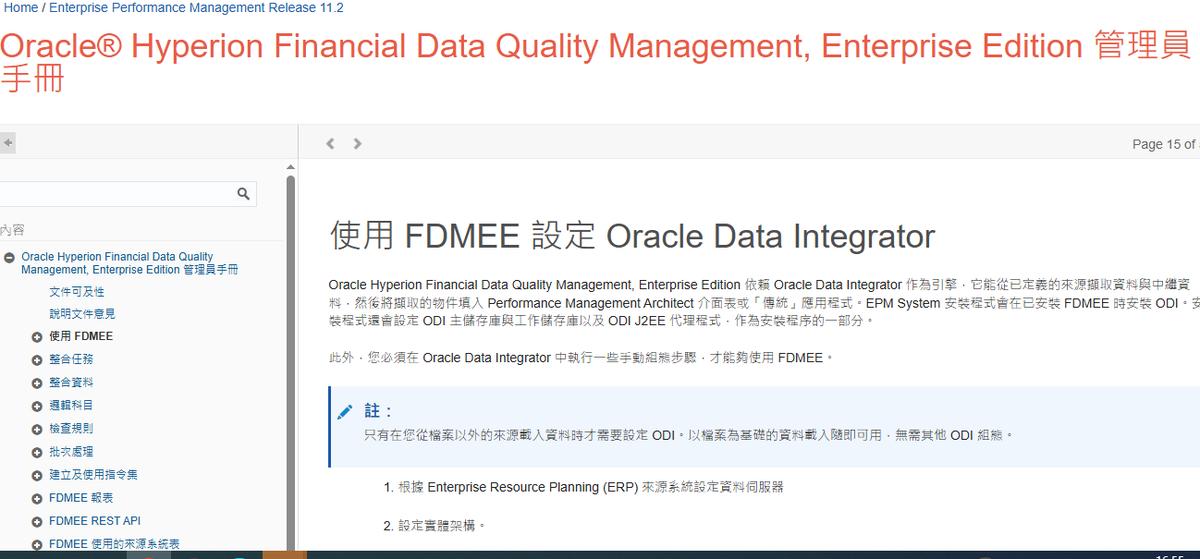Expand the 邏輯科目 plus icon
This screenshot has width=1200, height=559.
tap(37, 406)
